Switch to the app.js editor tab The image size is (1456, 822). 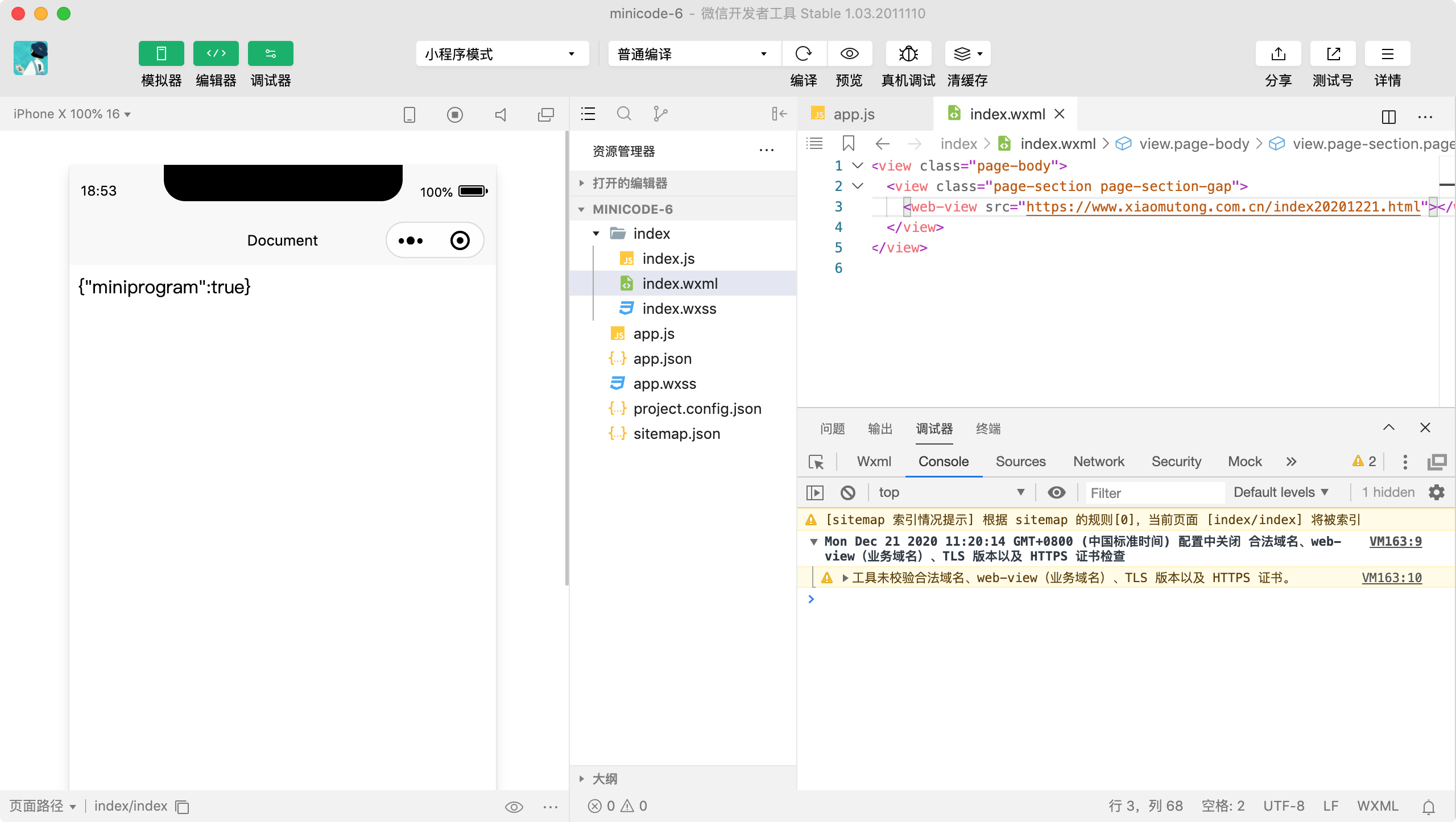click(853, 114)
